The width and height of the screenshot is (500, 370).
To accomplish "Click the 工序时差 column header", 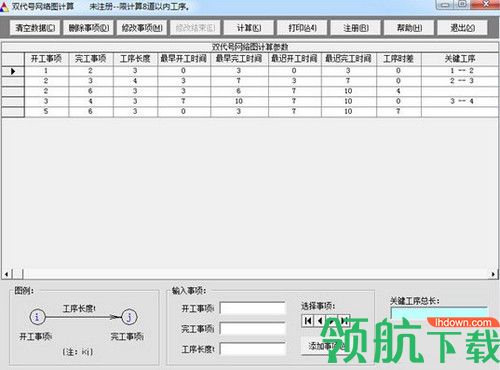I will [399, 59].
